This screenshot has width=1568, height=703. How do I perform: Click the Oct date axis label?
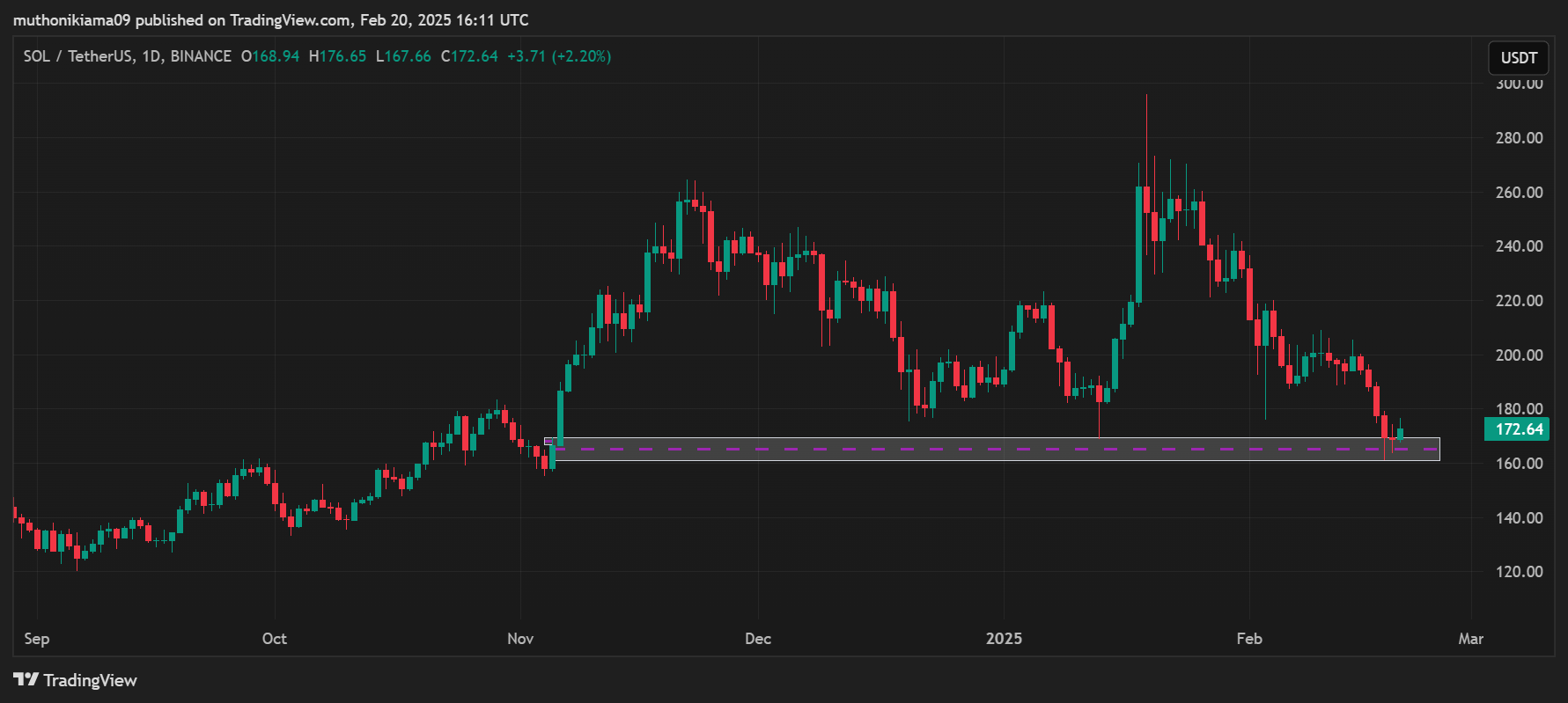click(x=275, y=639)
